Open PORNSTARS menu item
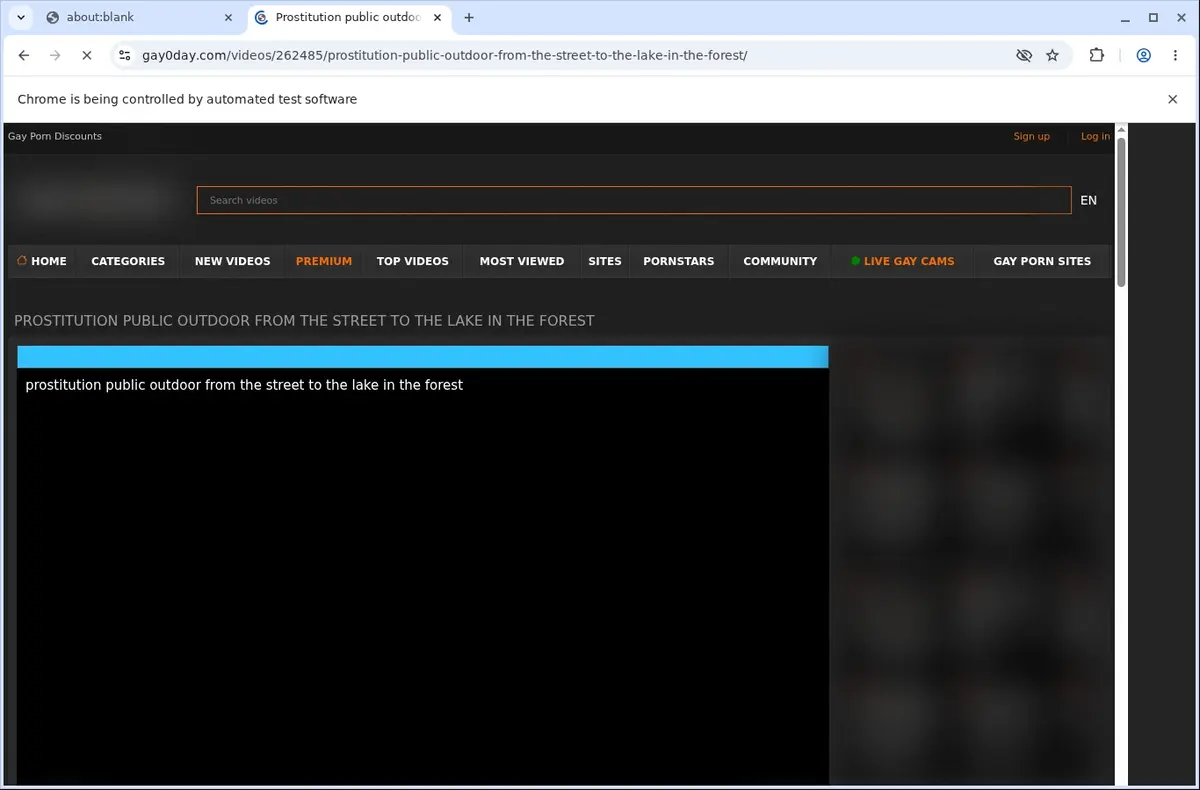 pos(679,261)
